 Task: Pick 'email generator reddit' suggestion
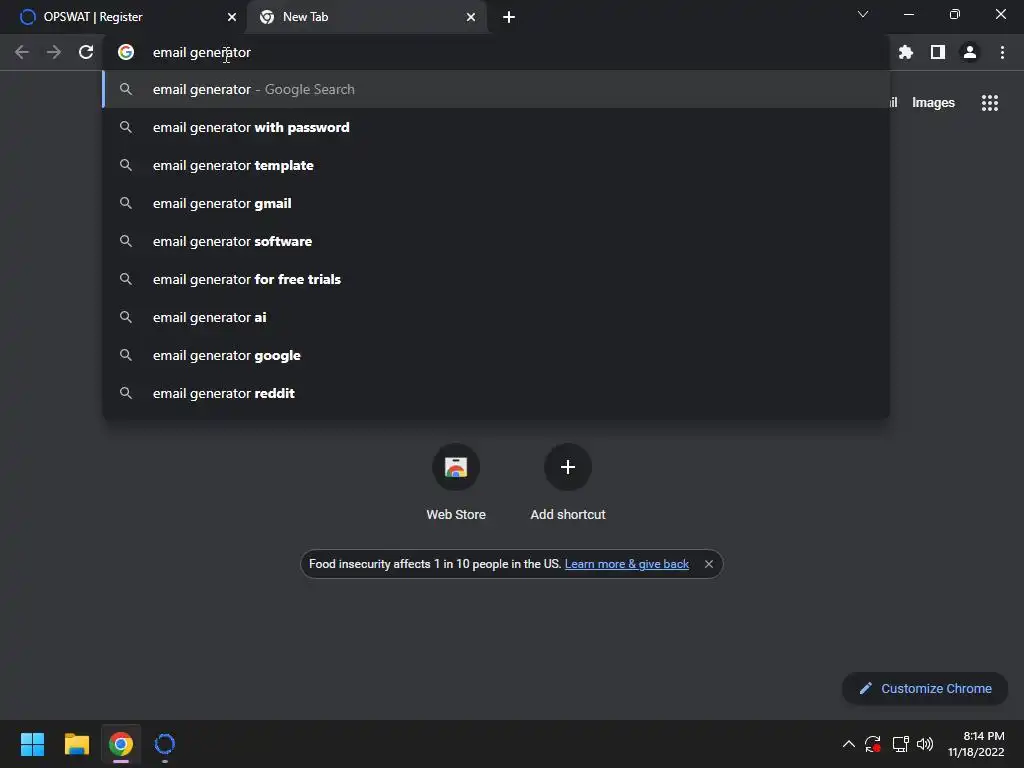496,393
